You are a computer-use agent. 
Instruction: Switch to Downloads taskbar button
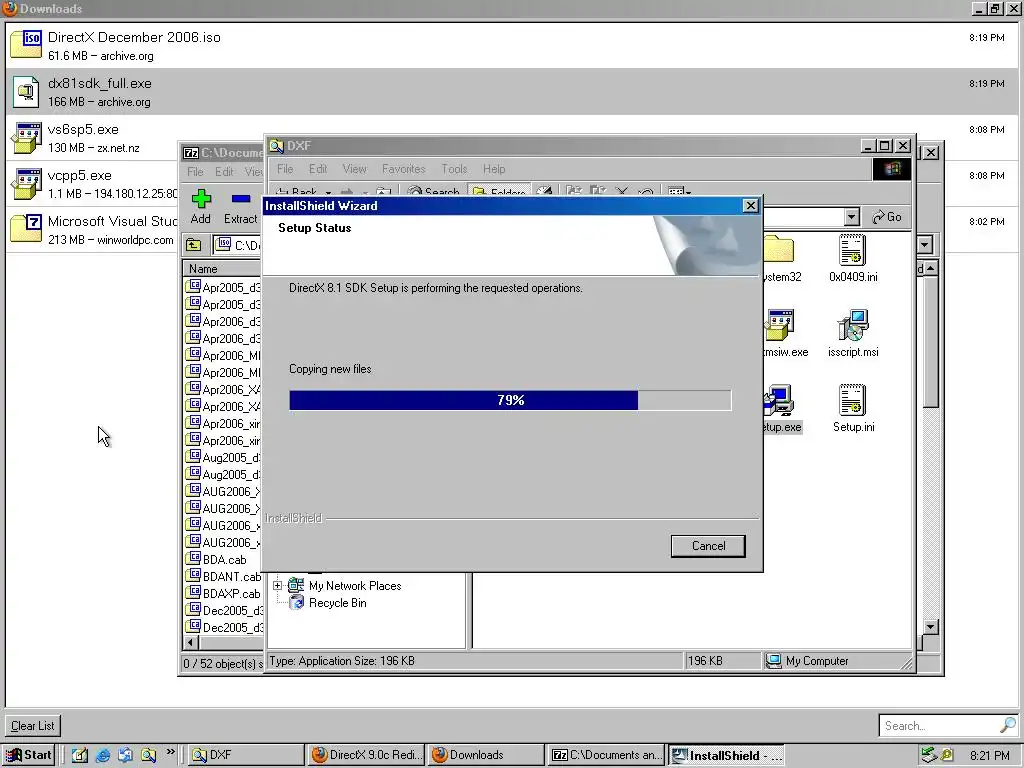pyautogui.click(x=487, y=755)
